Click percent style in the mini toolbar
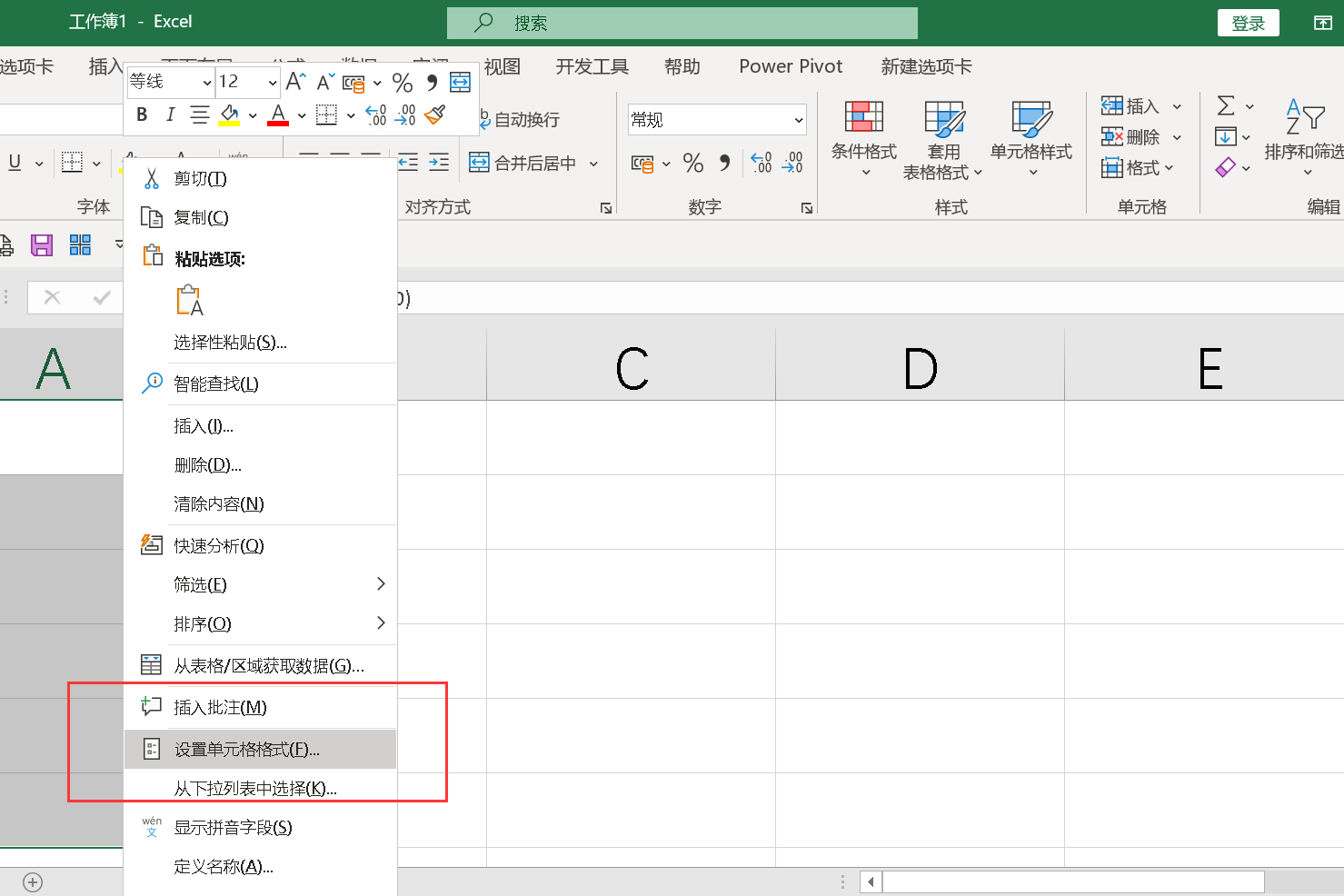Screen dimensions: 1344x896 pos(403,83)
